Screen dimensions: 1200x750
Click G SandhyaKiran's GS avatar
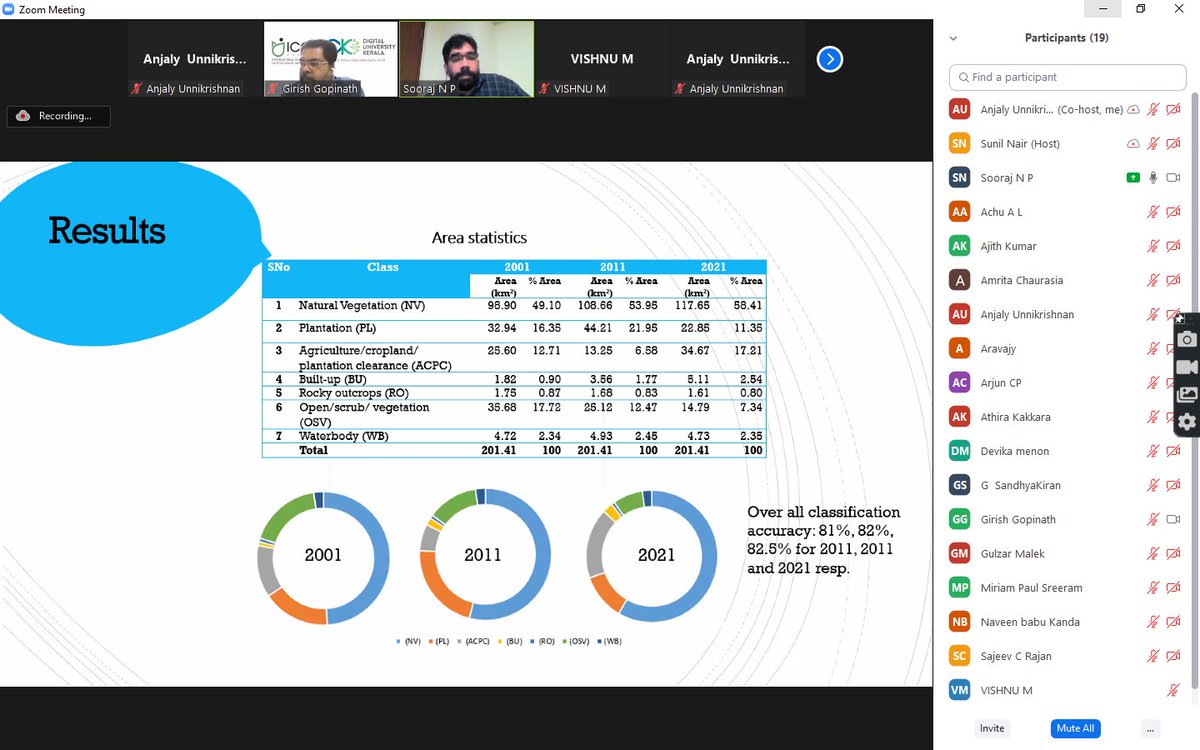click(x=960, y=485)
